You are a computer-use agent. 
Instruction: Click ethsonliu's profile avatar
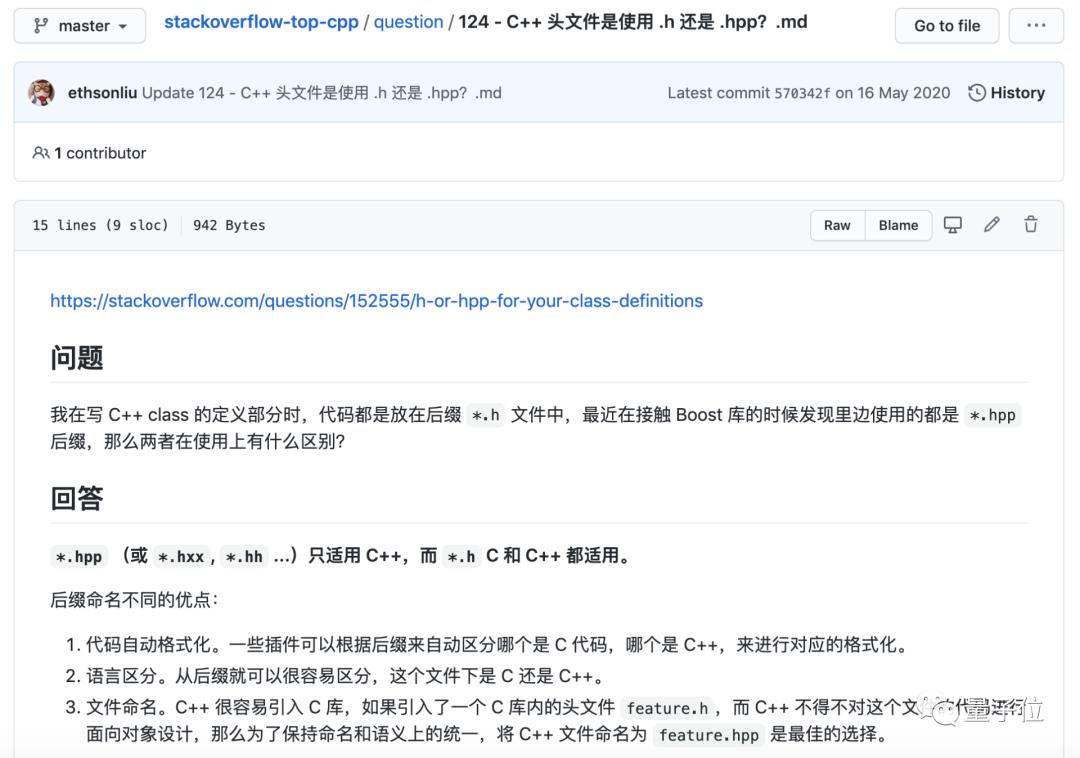41,92
